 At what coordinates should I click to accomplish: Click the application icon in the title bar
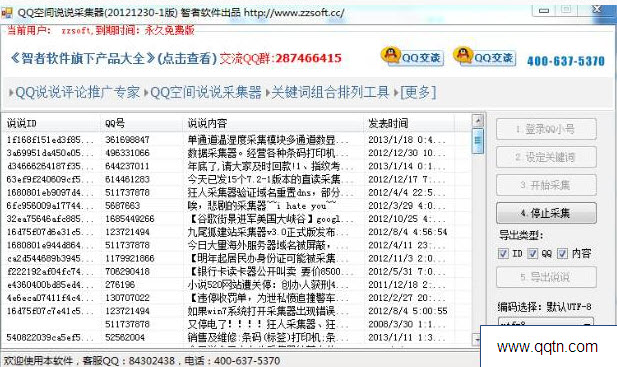pyautogui.click(x=7, y=12)
